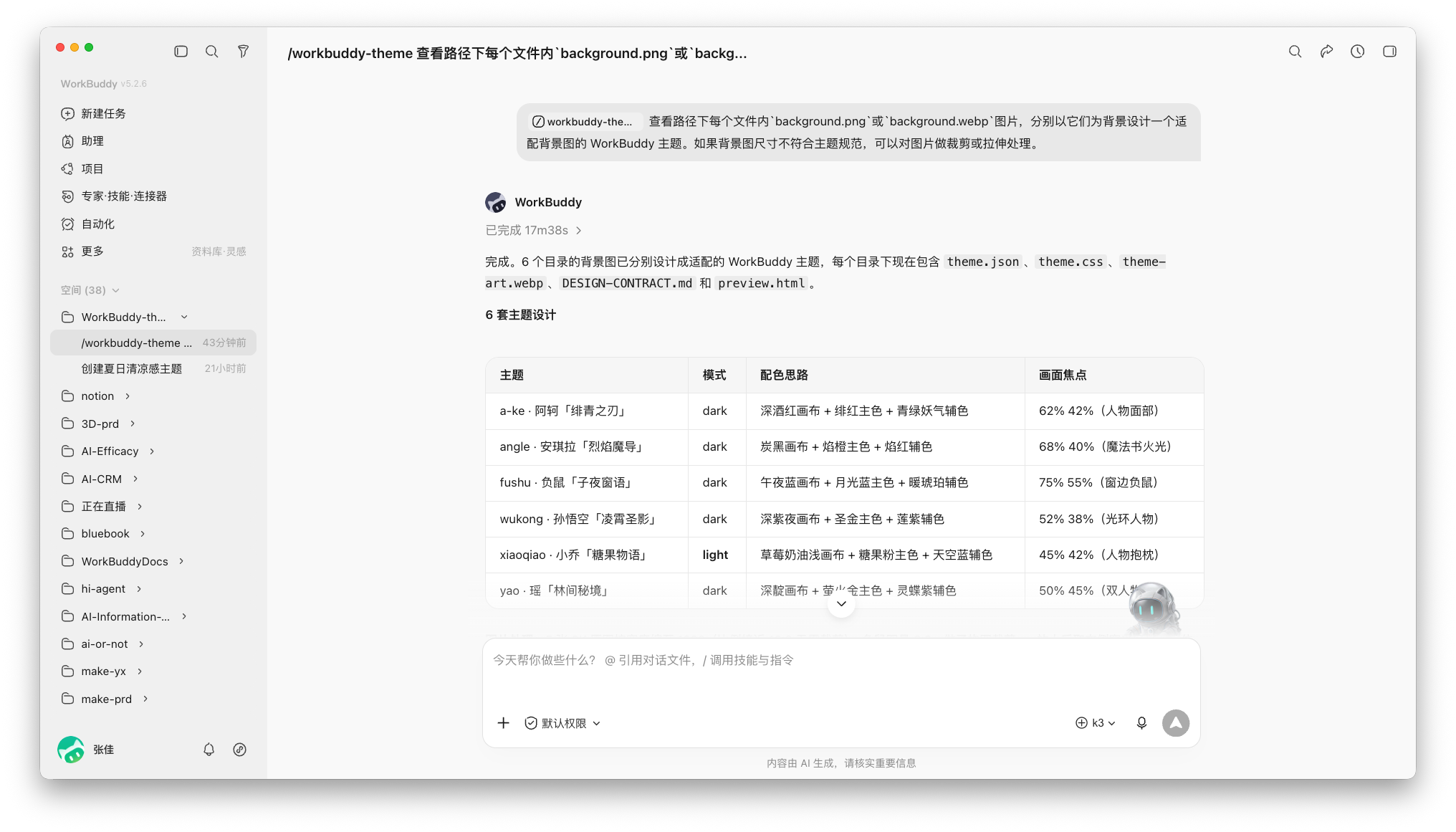The width and height of the screenshot is (1456, 832).
Task: Click table cell angle · 安琪拉「烈焰魔导」
Action: [587, 447]
